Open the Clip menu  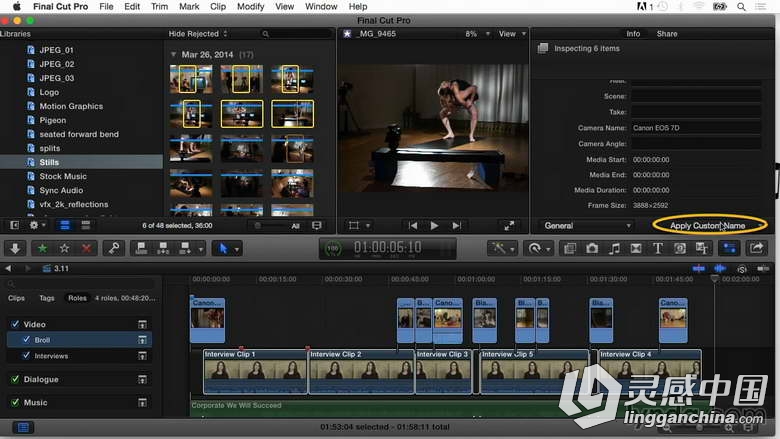tap(218, 6)
